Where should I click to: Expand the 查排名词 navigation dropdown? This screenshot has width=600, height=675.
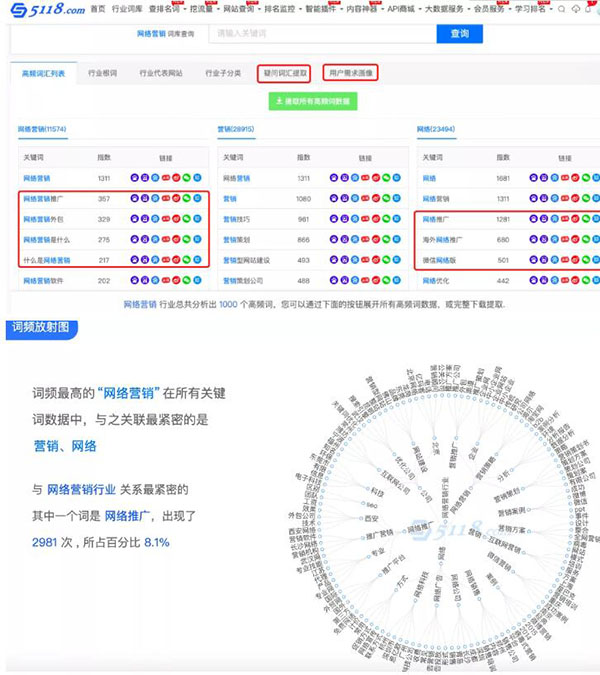(x=165, y=9)
